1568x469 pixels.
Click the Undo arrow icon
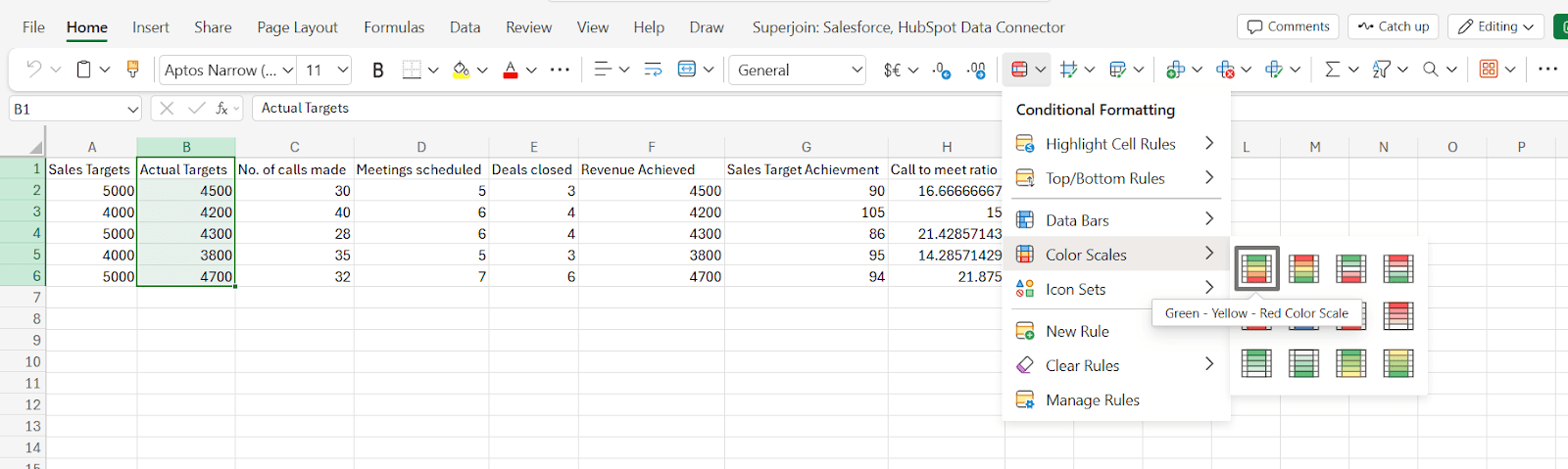point(33,70)
